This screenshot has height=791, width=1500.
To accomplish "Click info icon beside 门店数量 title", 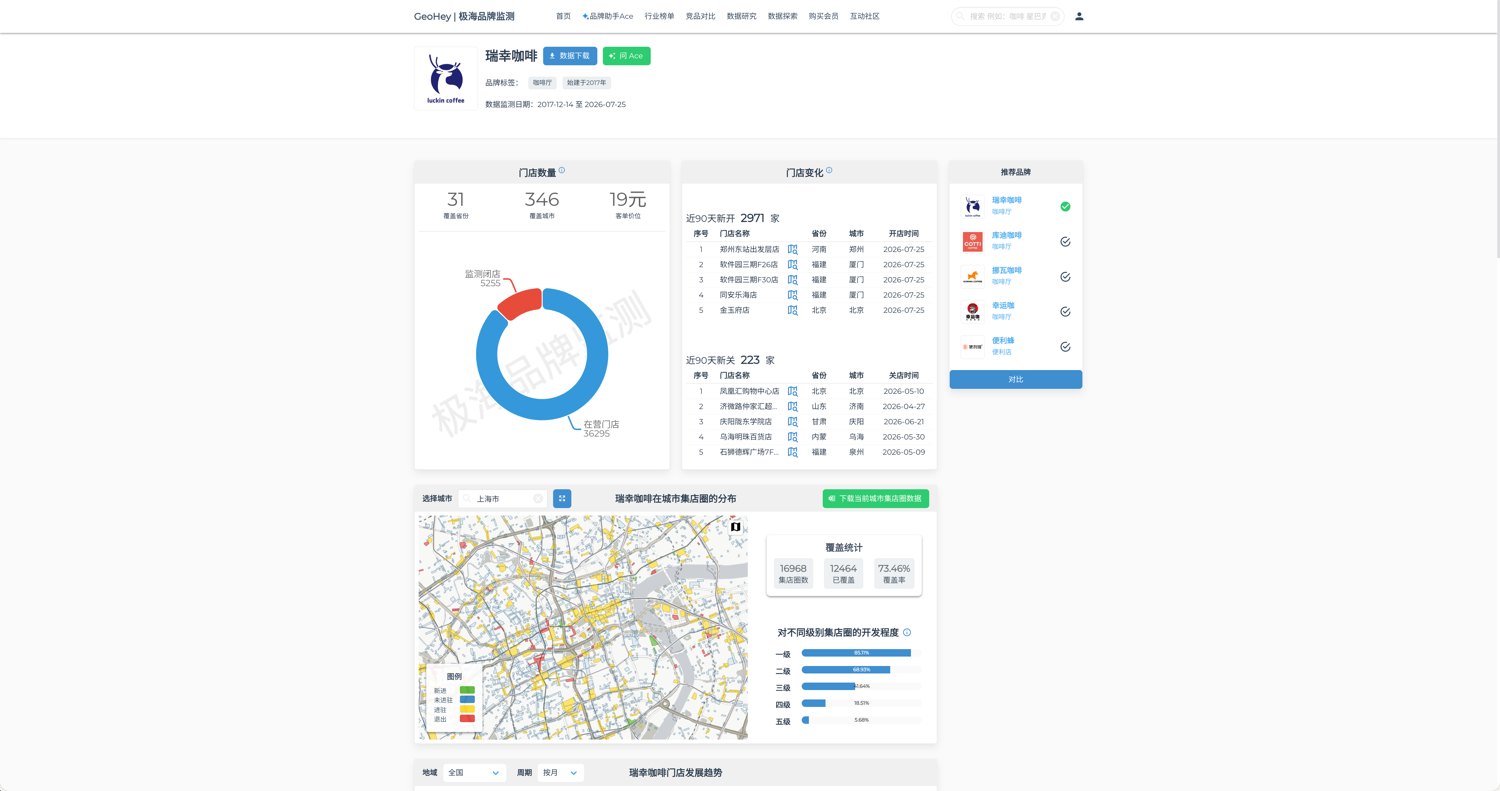I will click(562, 171).
